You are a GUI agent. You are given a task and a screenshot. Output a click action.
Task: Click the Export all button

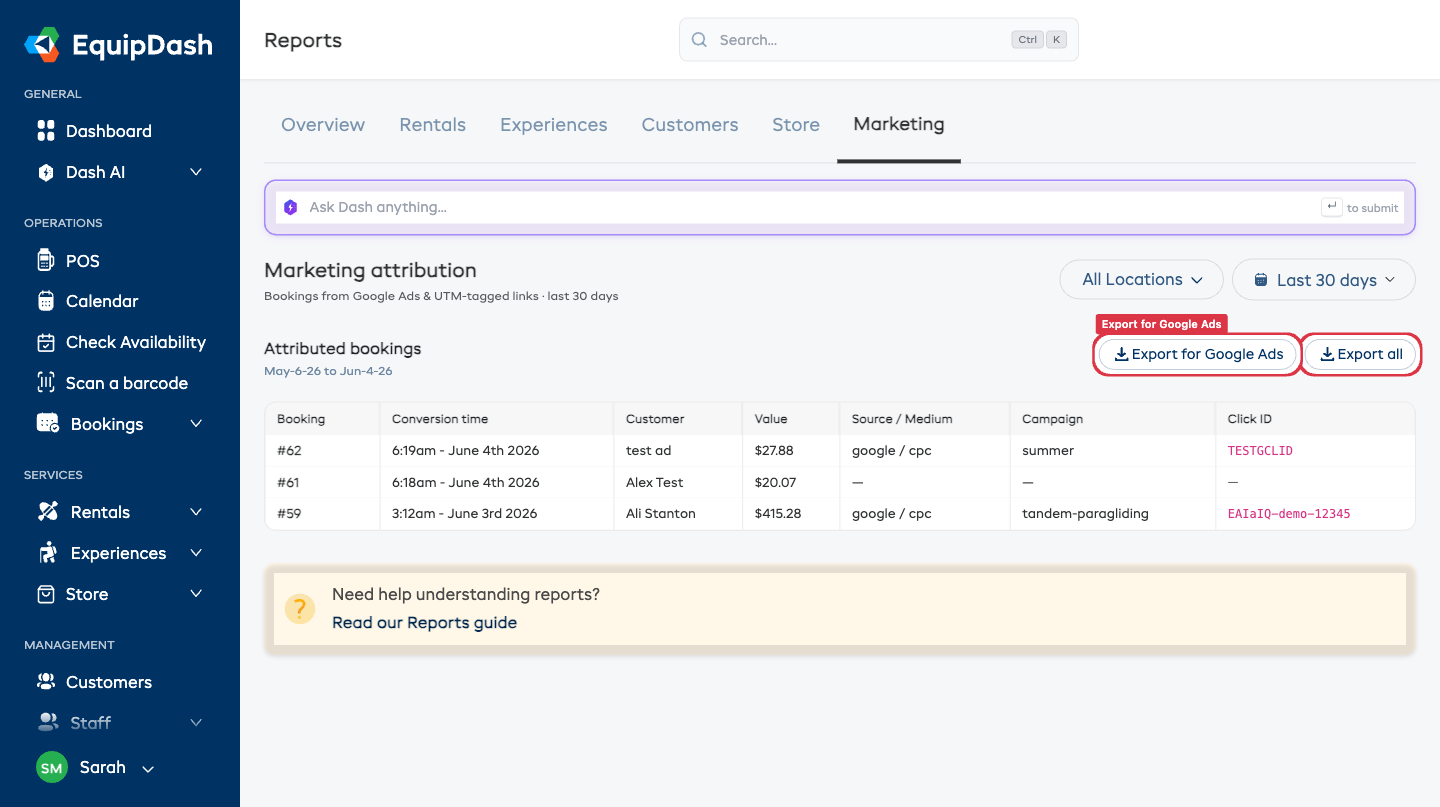pos(1361,354)
